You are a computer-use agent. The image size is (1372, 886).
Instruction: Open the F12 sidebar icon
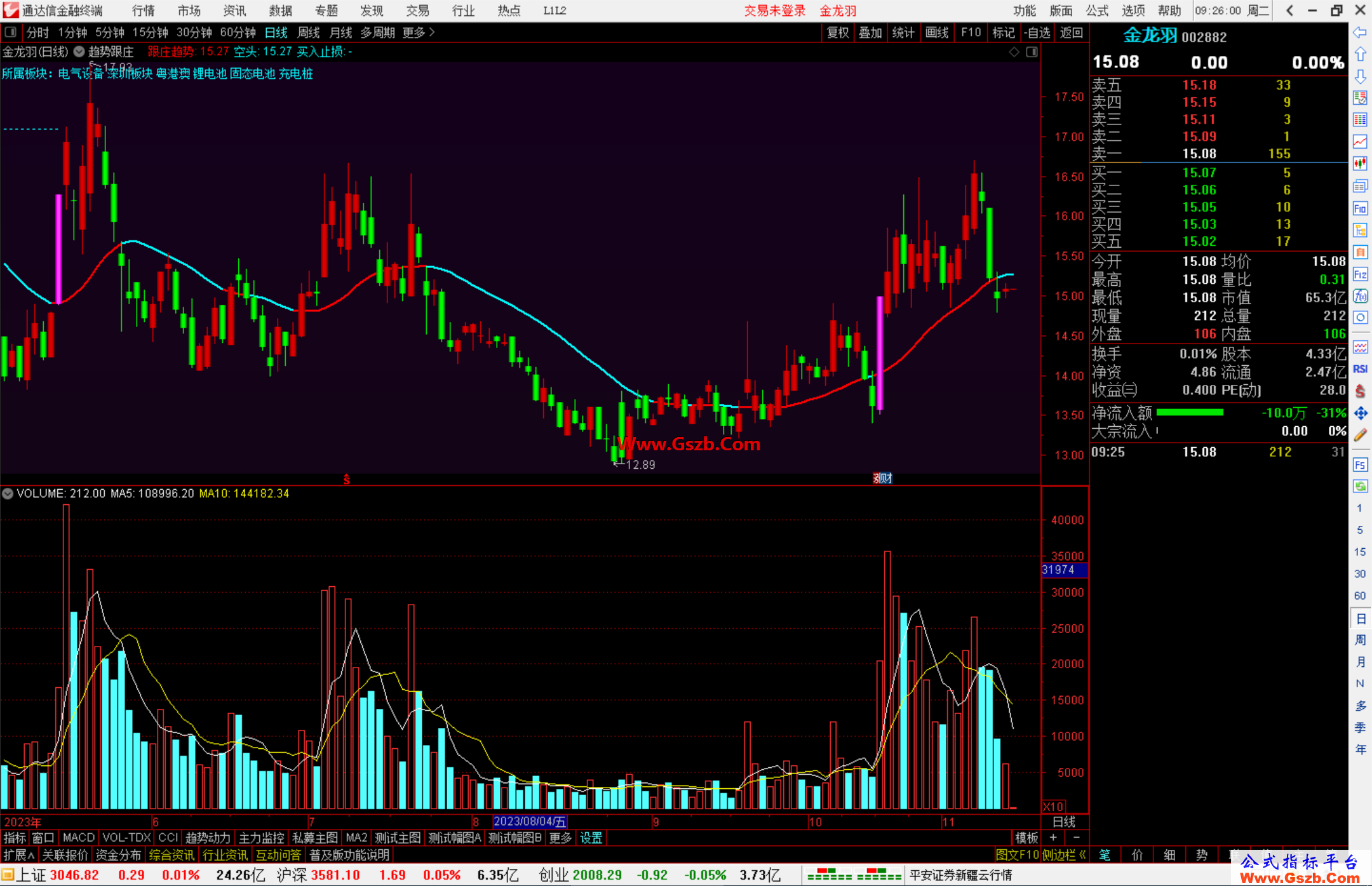coord(1360,274)
